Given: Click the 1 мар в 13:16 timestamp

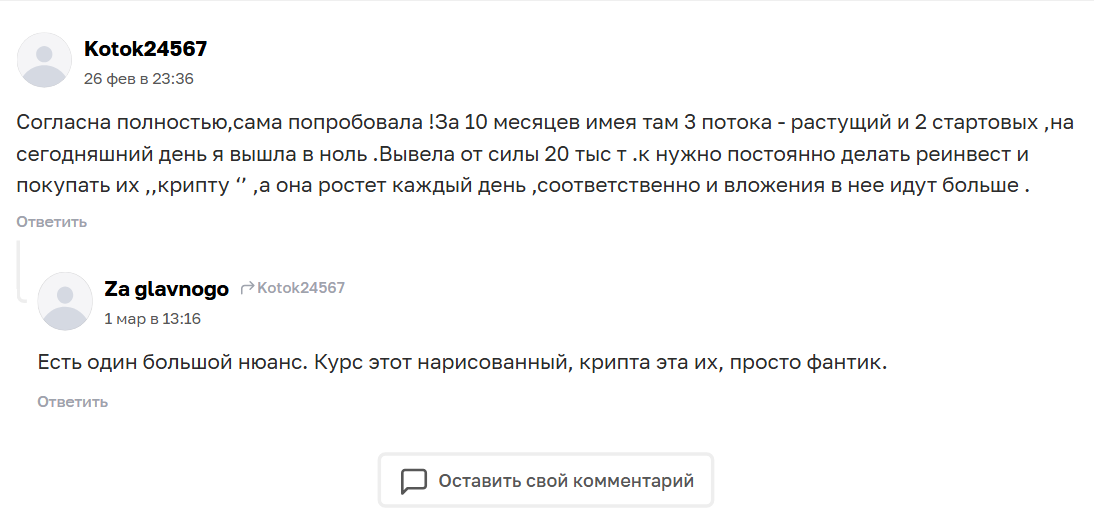Looking at the screenshot, I should point(153,319).
